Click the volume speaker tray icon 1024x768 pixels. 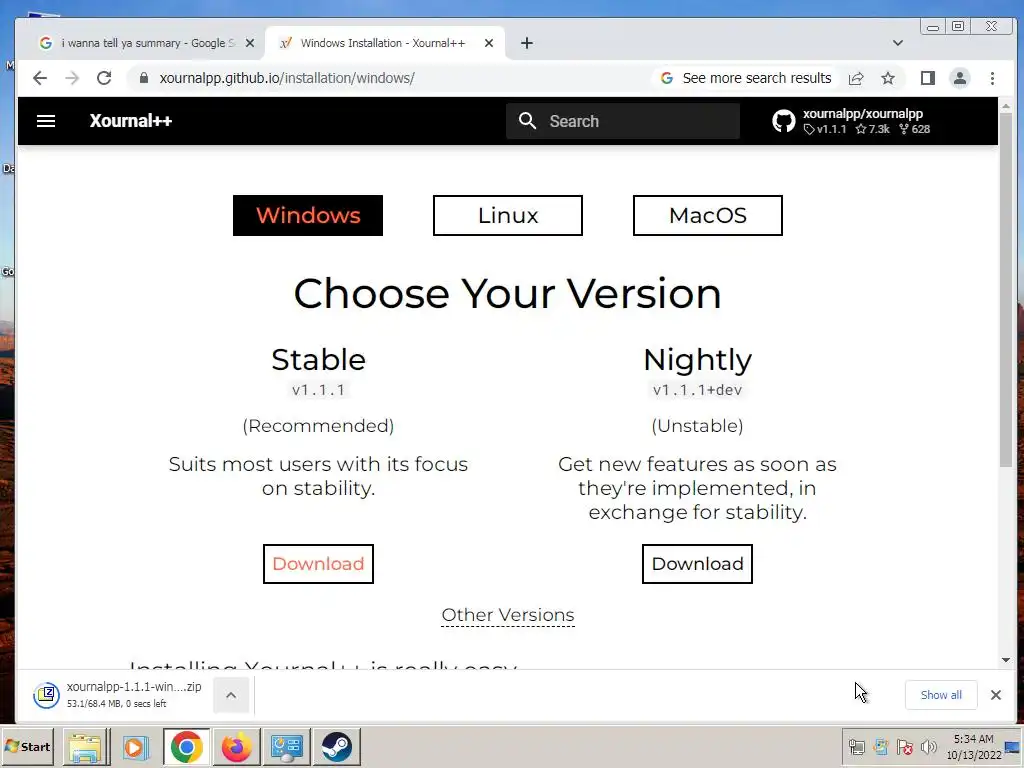click(928, 746)
